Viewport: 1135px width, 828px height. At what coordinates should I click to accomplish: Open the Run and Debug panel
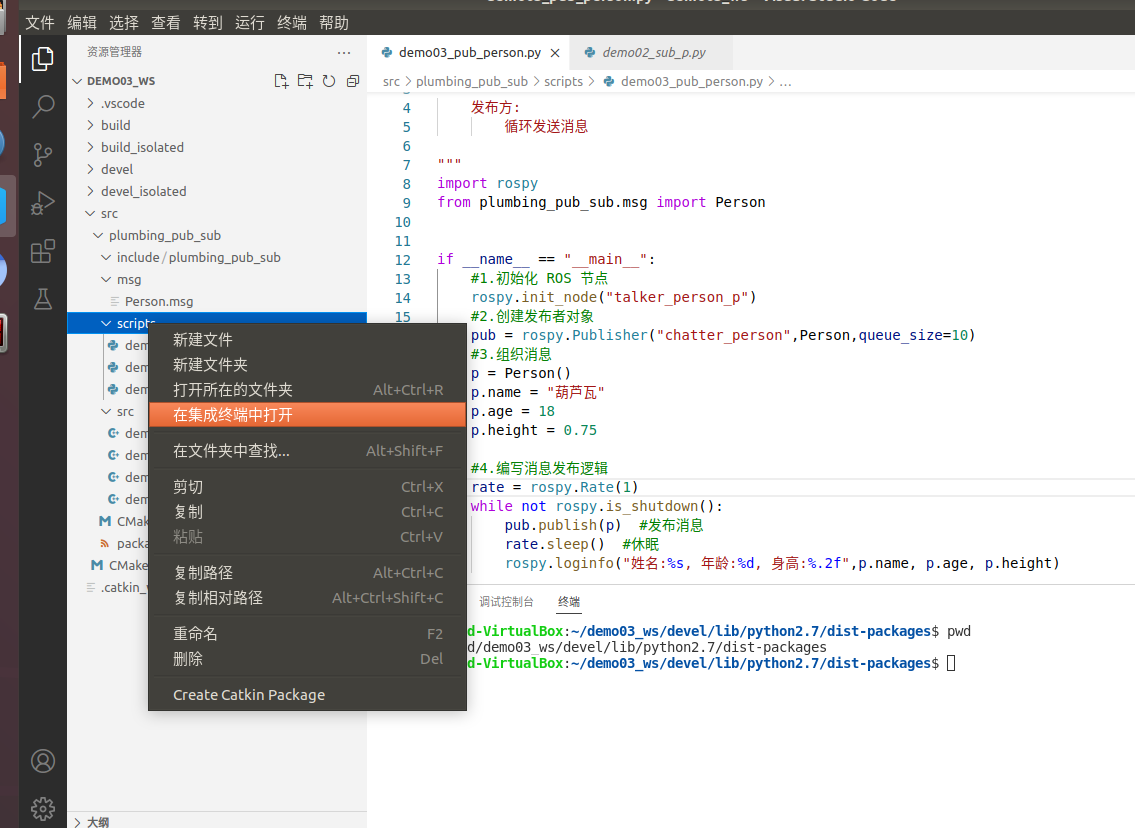[x=42, y=203]
